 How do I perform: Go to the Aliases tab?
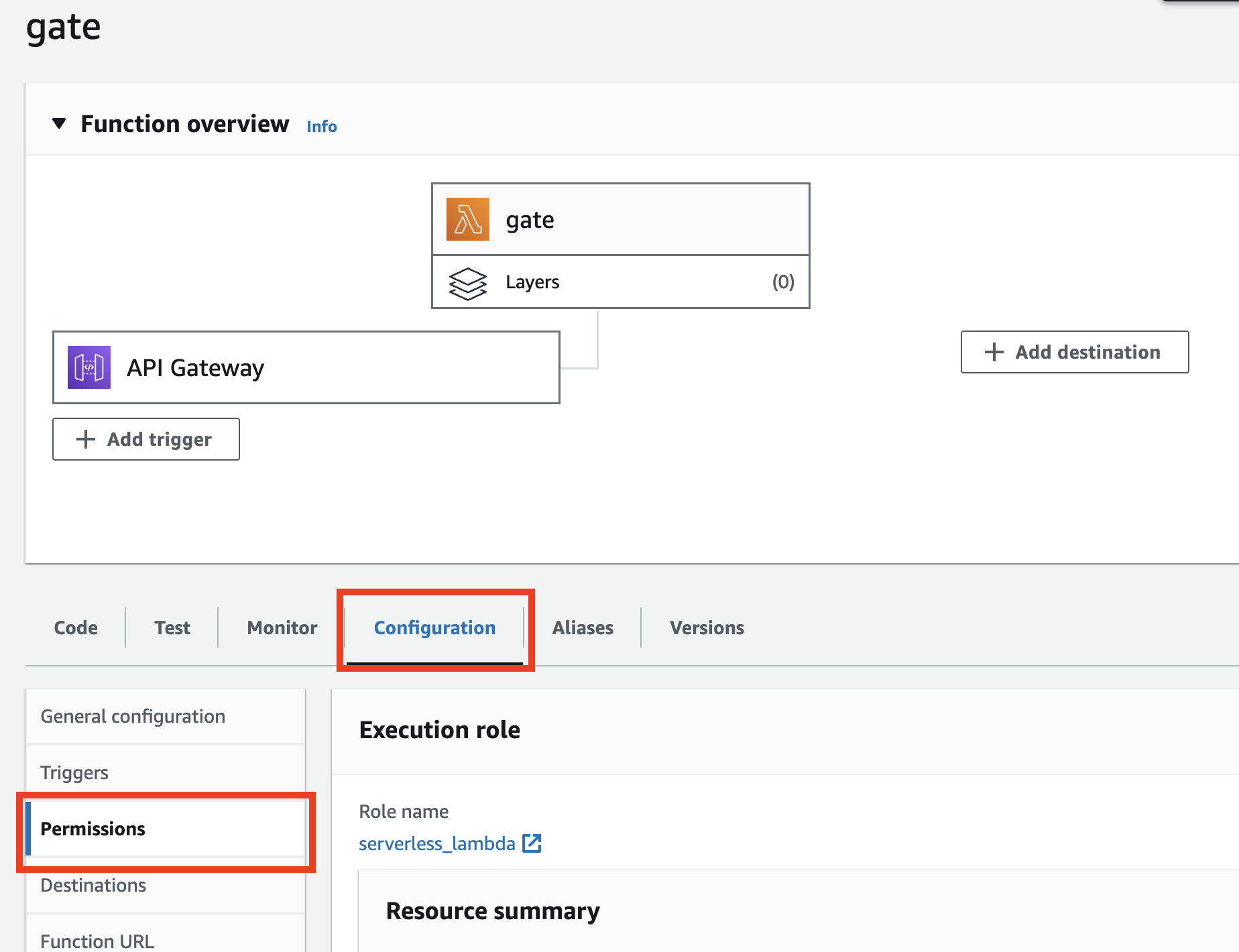pos(583,628)
